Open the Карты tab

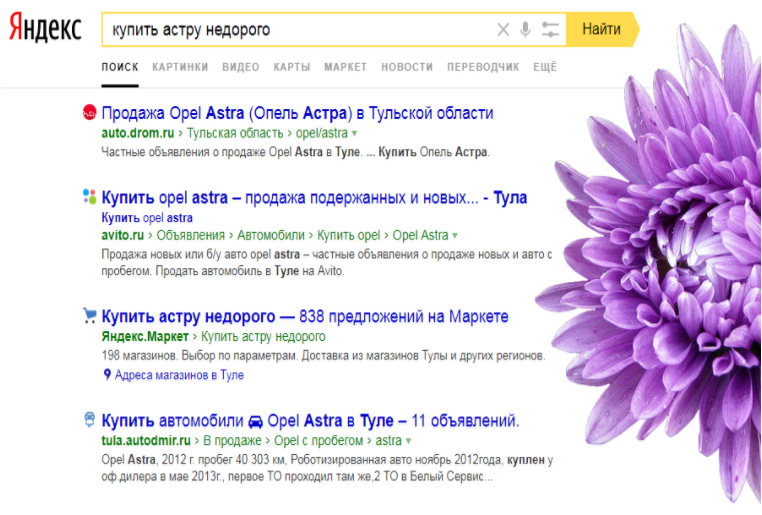(x=292, y=67)
